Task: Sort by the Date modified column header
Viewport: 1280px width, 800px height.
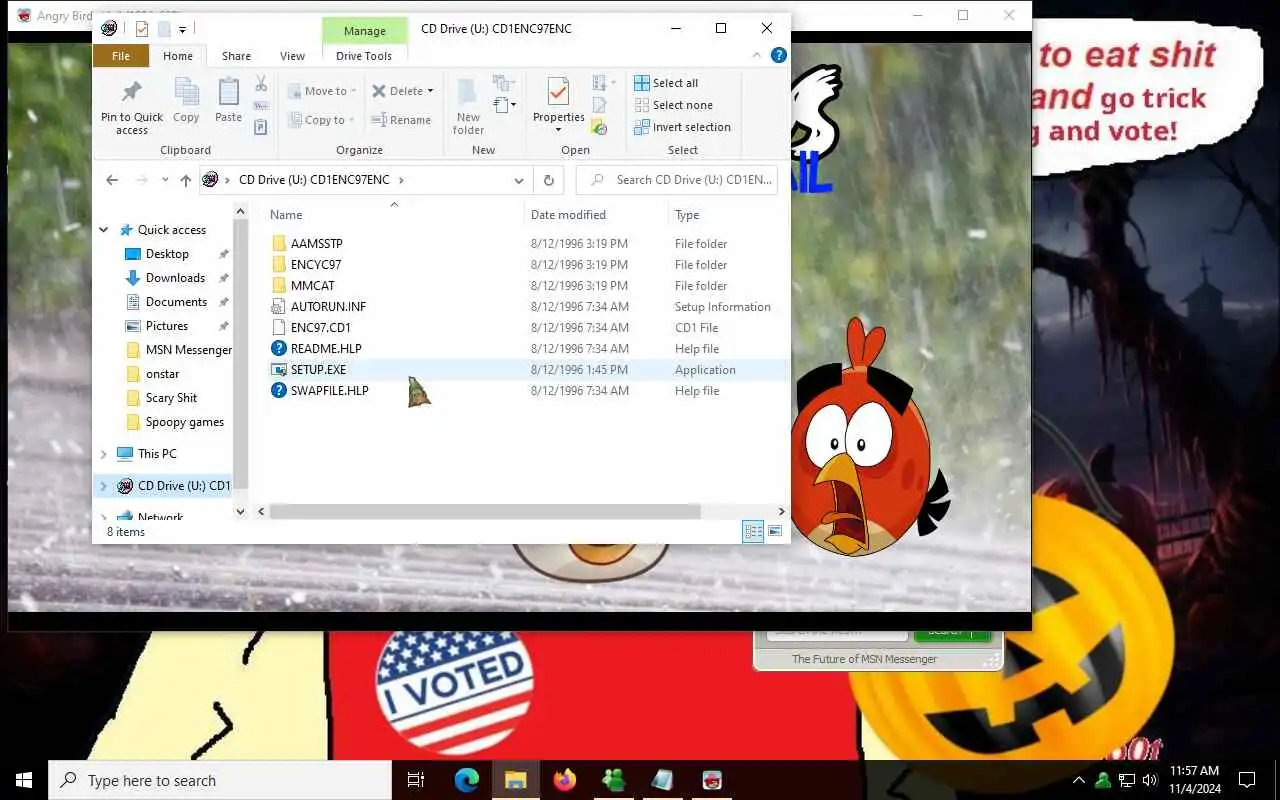Action: coord(568,215)
